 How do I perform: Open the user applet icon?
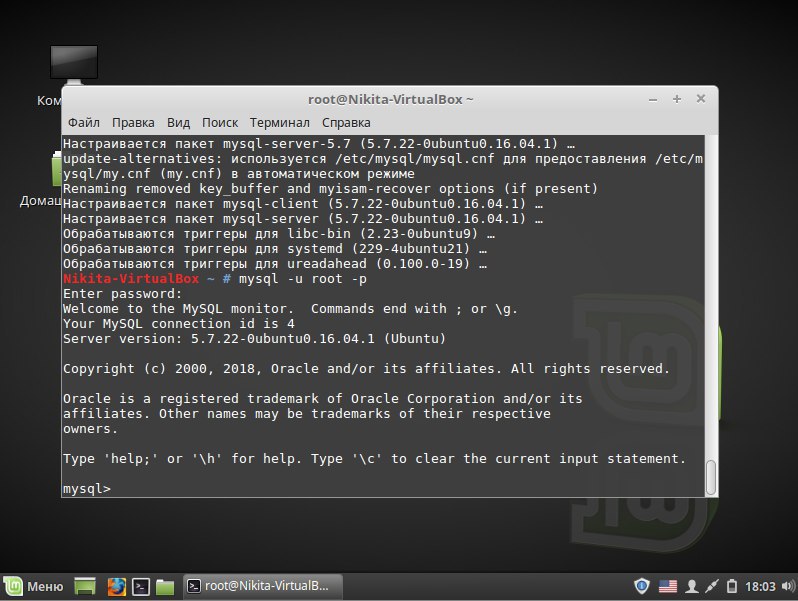692,587
